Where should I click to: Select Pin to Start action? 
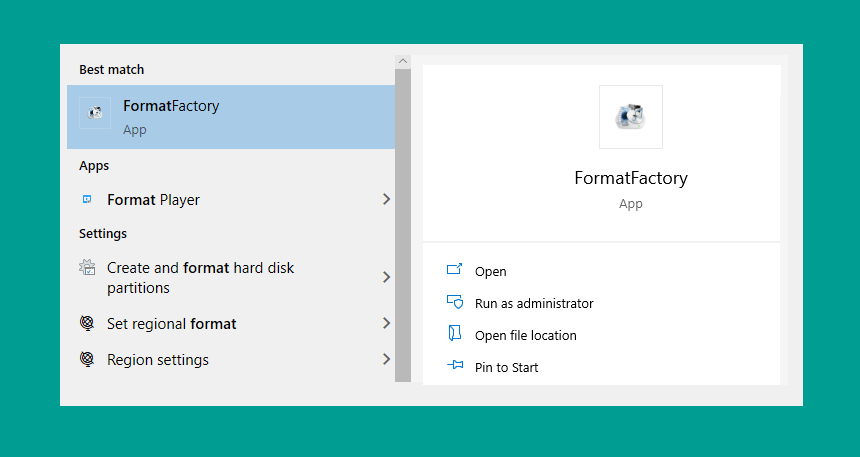coord(506,368)
